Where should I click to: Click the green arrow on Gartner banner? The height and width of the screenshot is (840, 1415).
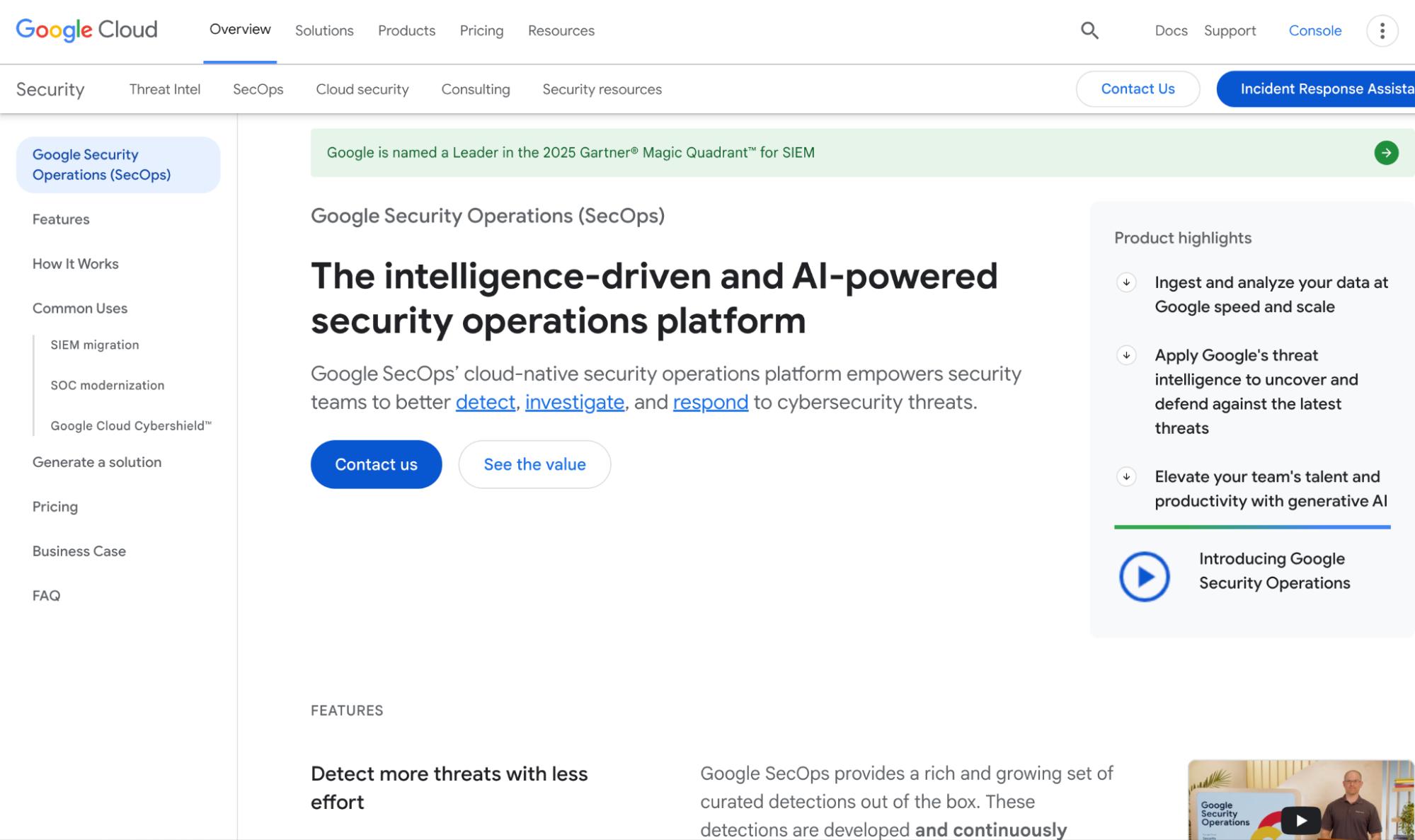click(x=1385, y=151)
